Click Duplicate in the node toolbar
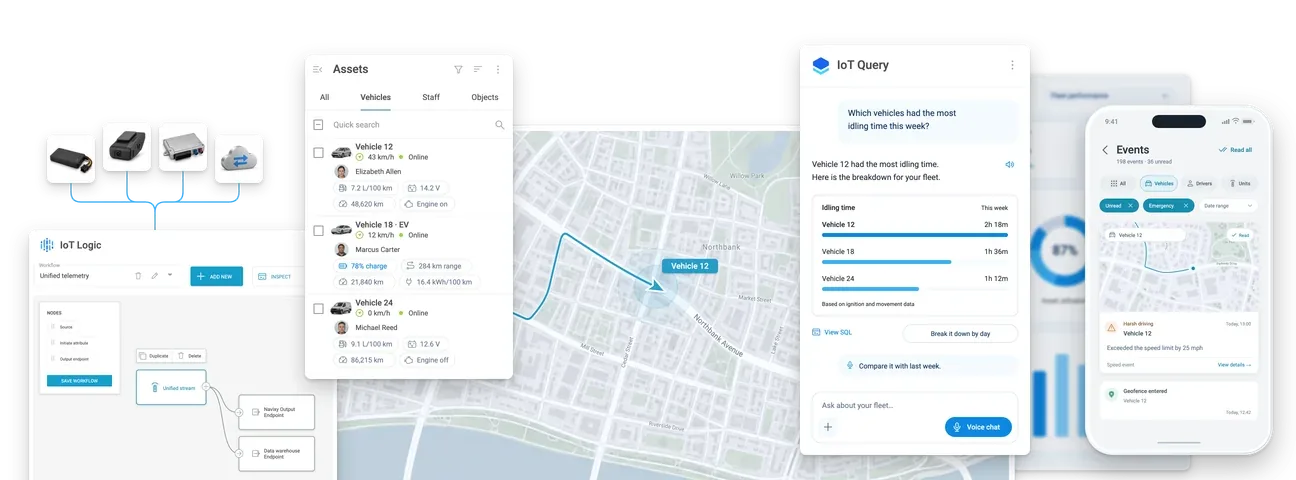The width and height of the screenshot is (1296, 480). pos(155,355)
